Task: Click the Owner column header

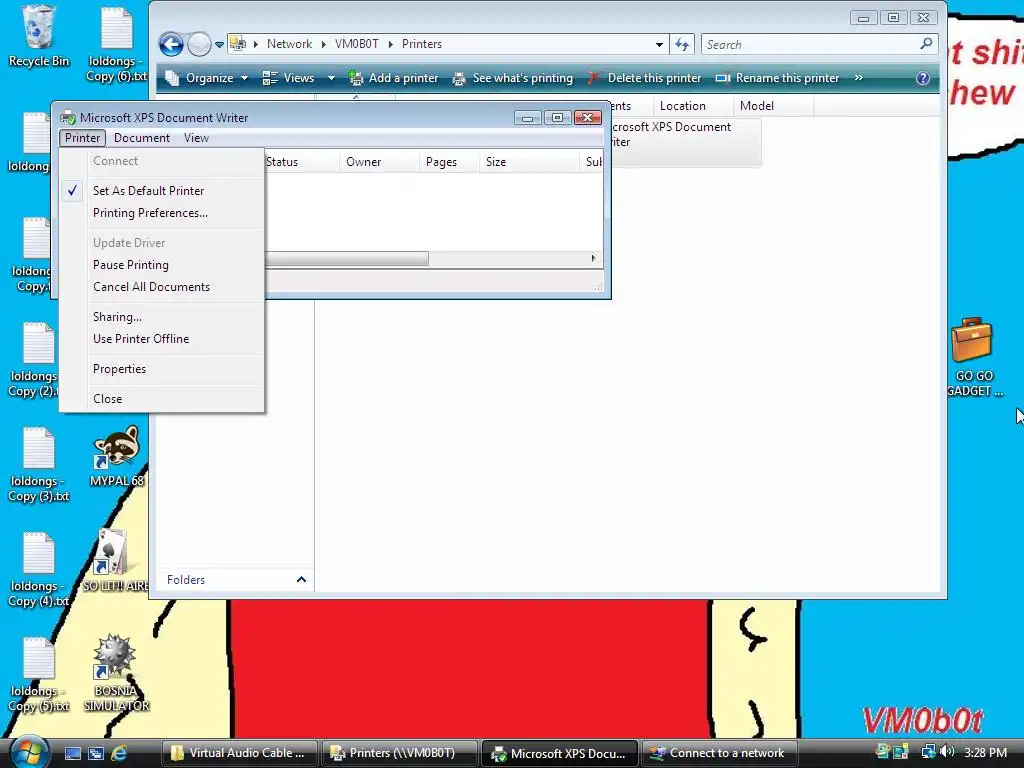Action: (379, 162)
